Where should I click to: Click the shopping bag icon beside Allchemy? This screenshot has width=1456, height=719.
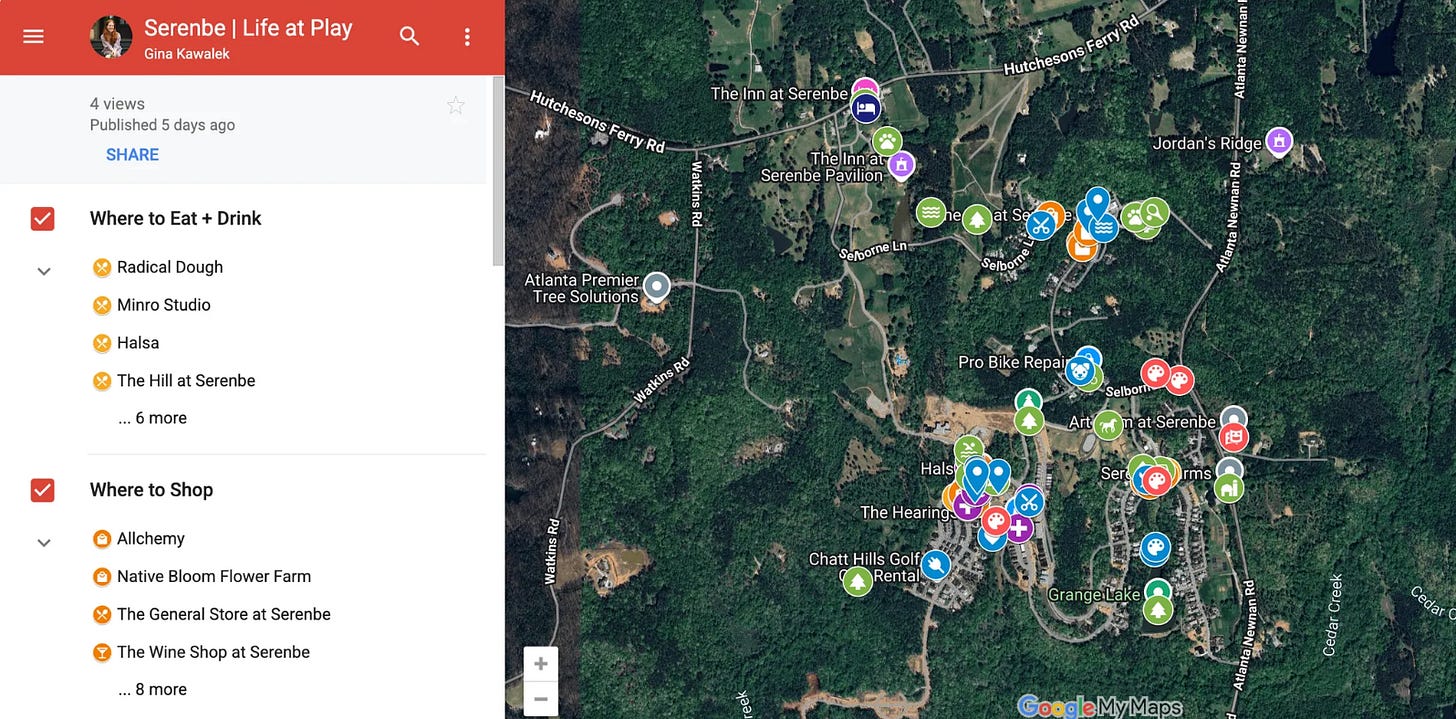click(101, 538)
